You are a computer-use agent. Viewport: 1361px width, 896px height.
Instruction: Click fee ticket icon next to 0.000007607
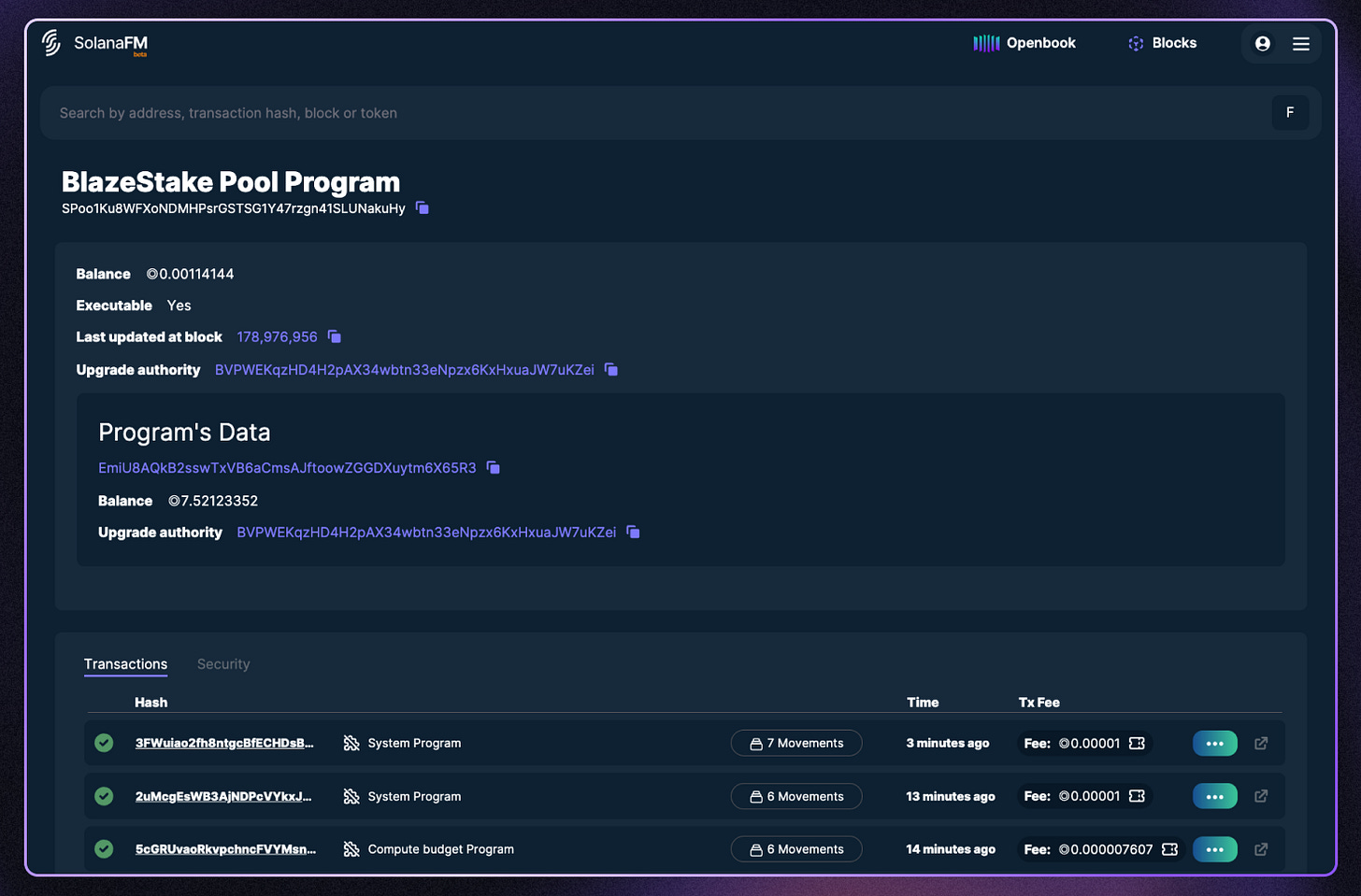coord(1169,849)
